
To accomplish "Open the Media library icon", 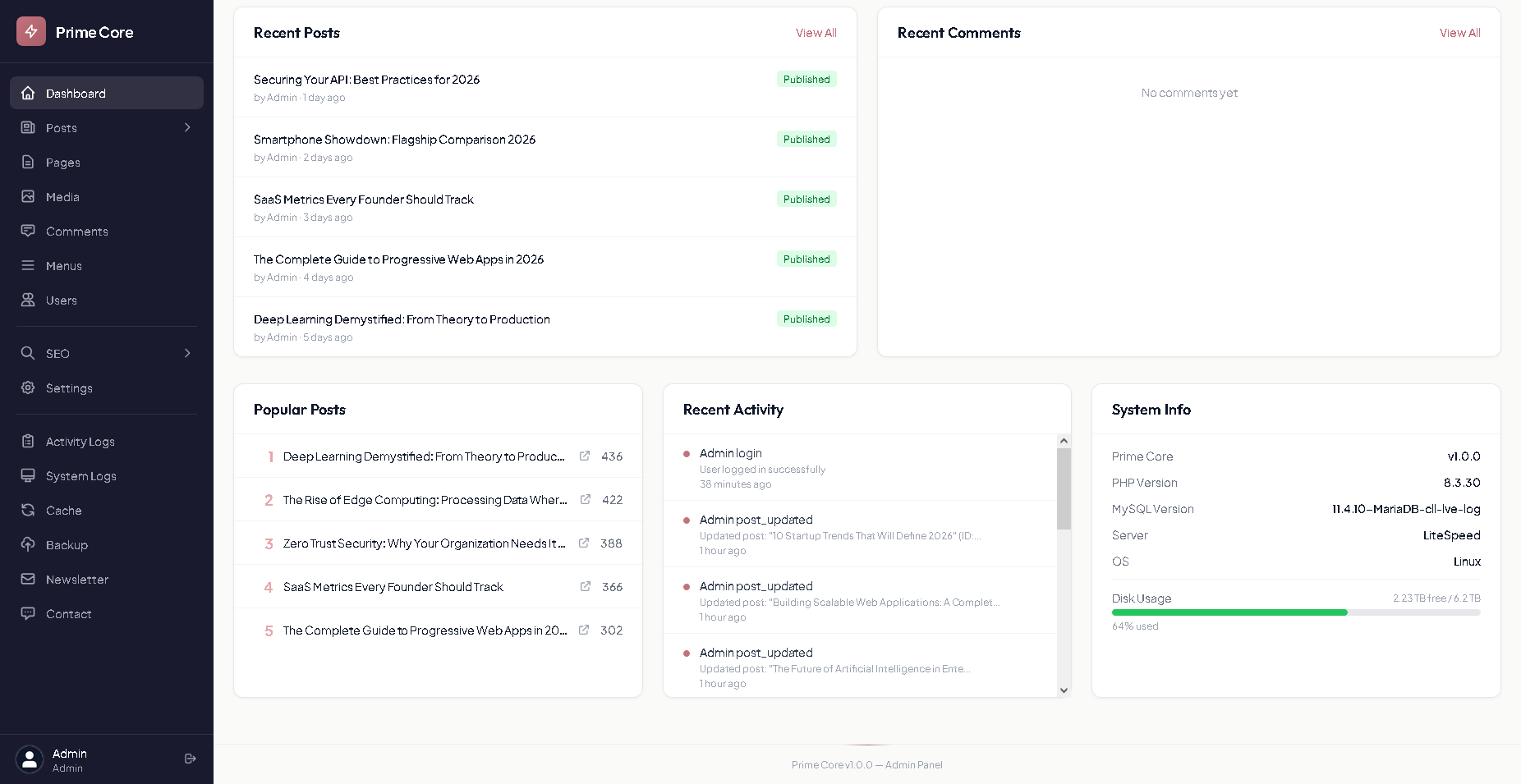I will (29, 197).
